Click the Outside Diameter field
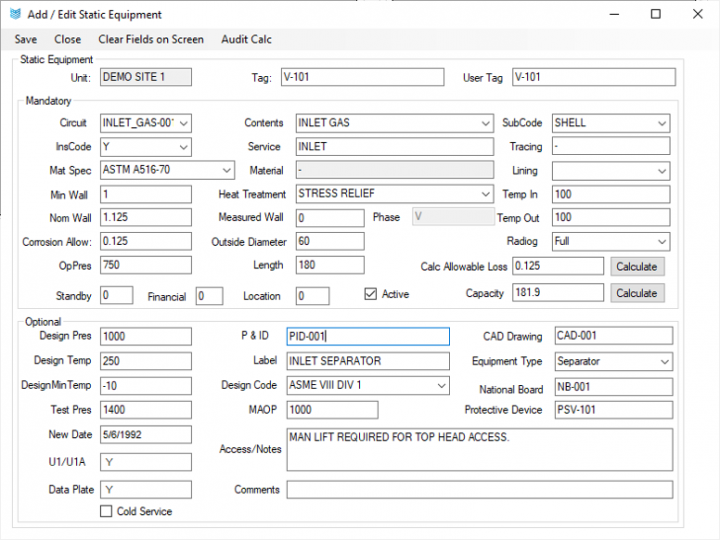The height and width of the screenshot is (540, 720). coord(330,241)
